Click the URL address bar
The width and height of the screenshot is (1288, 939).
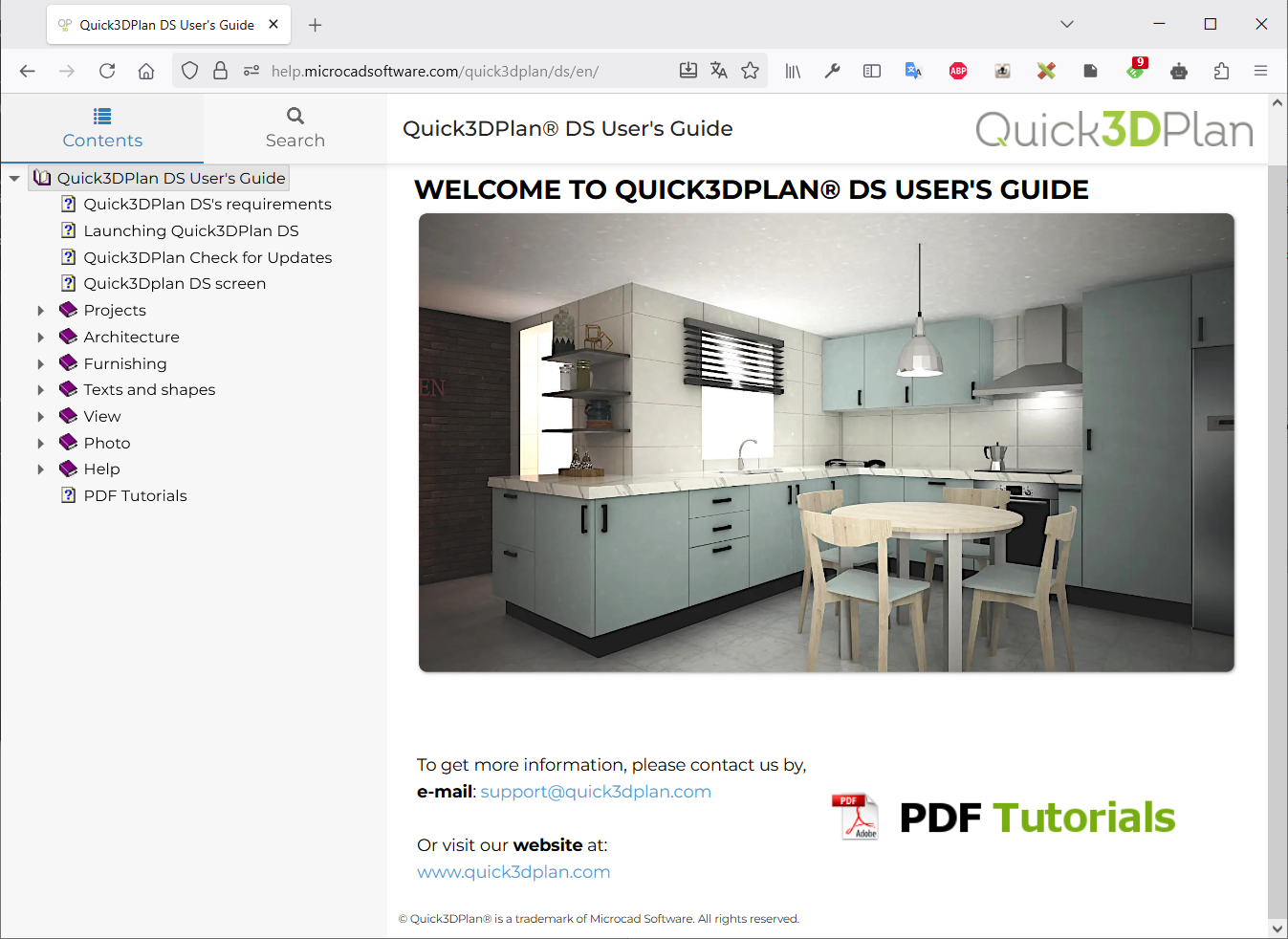[459, 71]
